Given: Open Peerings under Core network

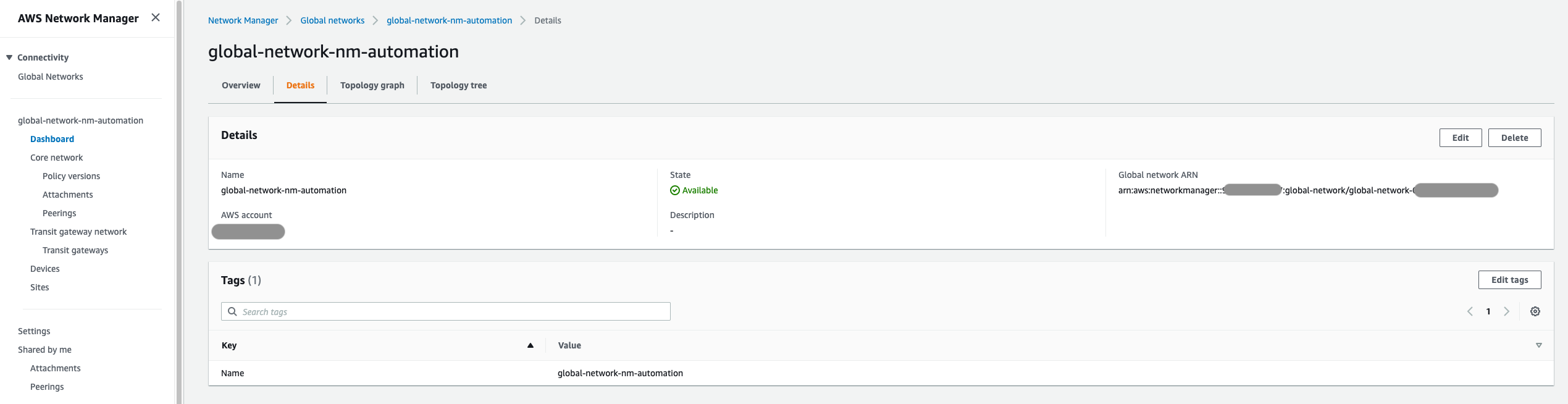Looking at the screenshot, I should pyautogui.click(x=59, y=213).
